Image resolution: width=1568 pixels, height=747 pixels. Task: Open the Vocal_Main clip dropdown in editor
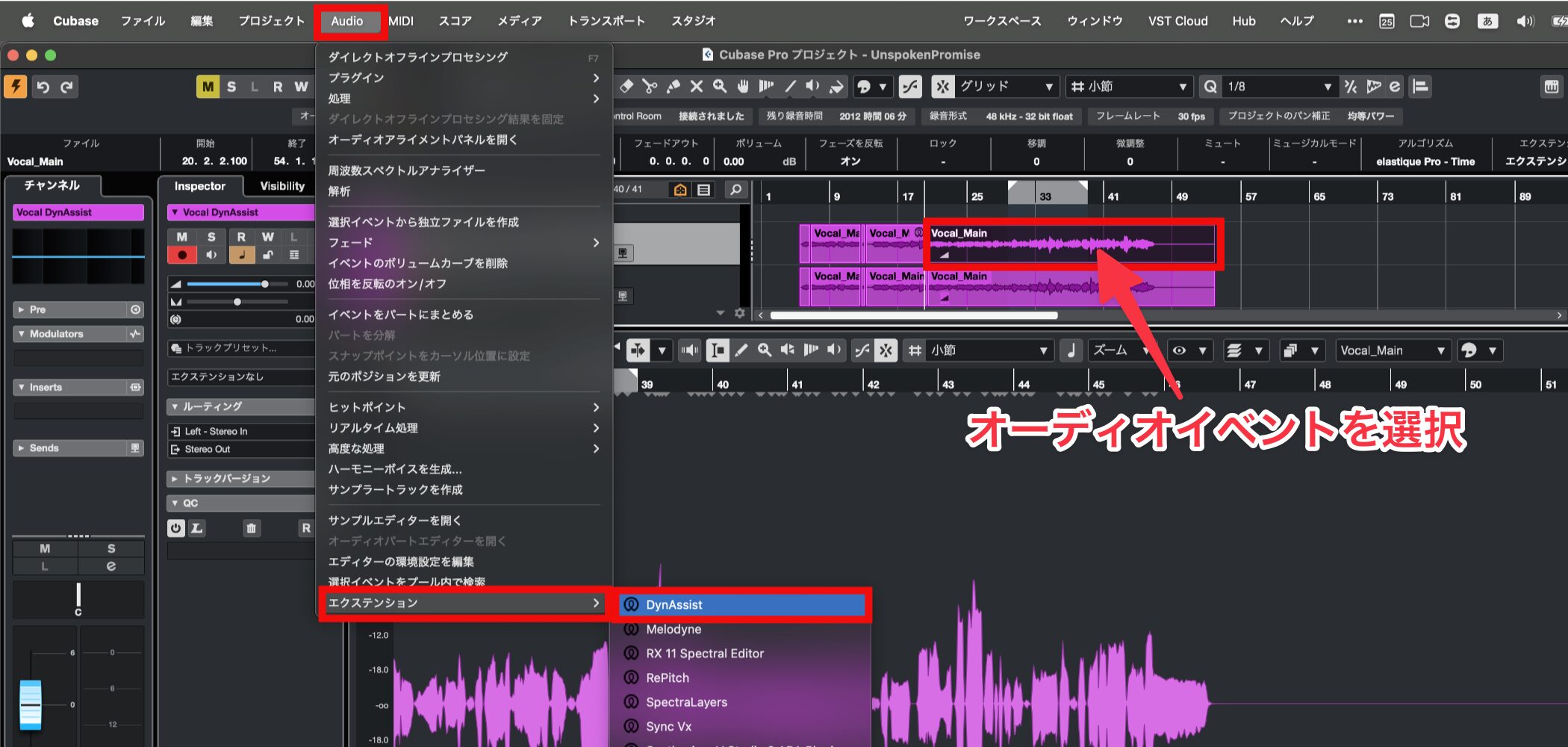click(x=1392, y=350)
